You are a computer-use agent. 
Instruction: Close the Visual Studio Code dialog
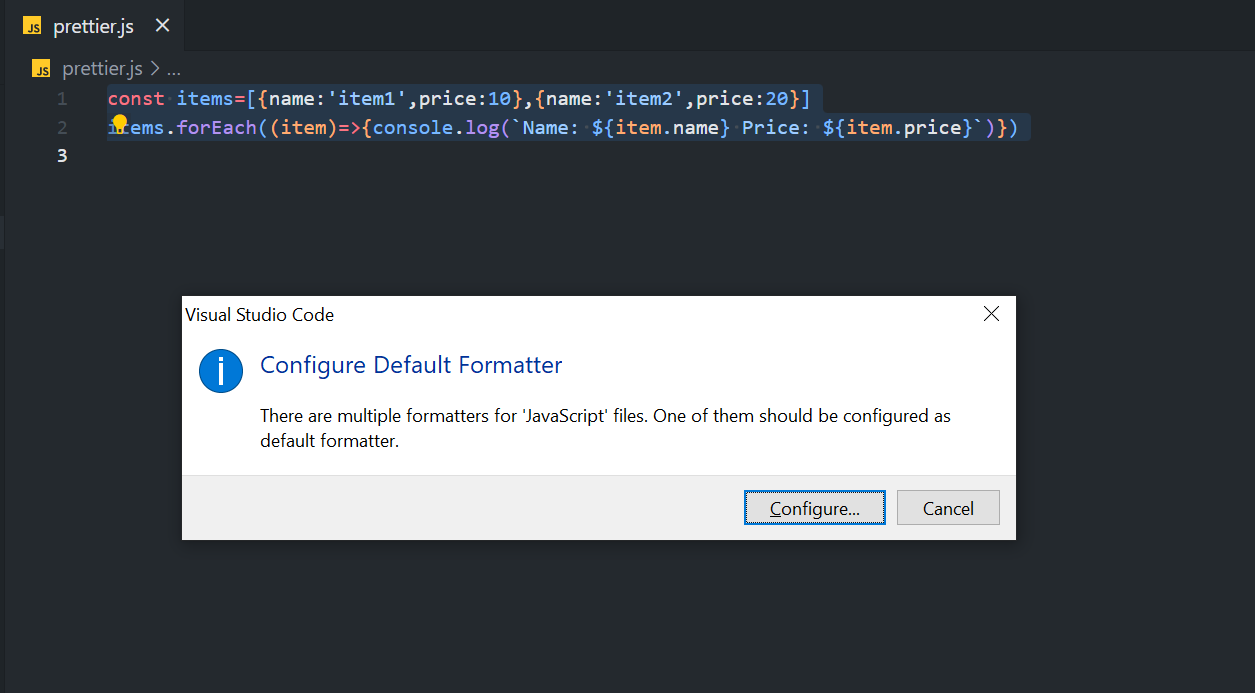[991, 314]
